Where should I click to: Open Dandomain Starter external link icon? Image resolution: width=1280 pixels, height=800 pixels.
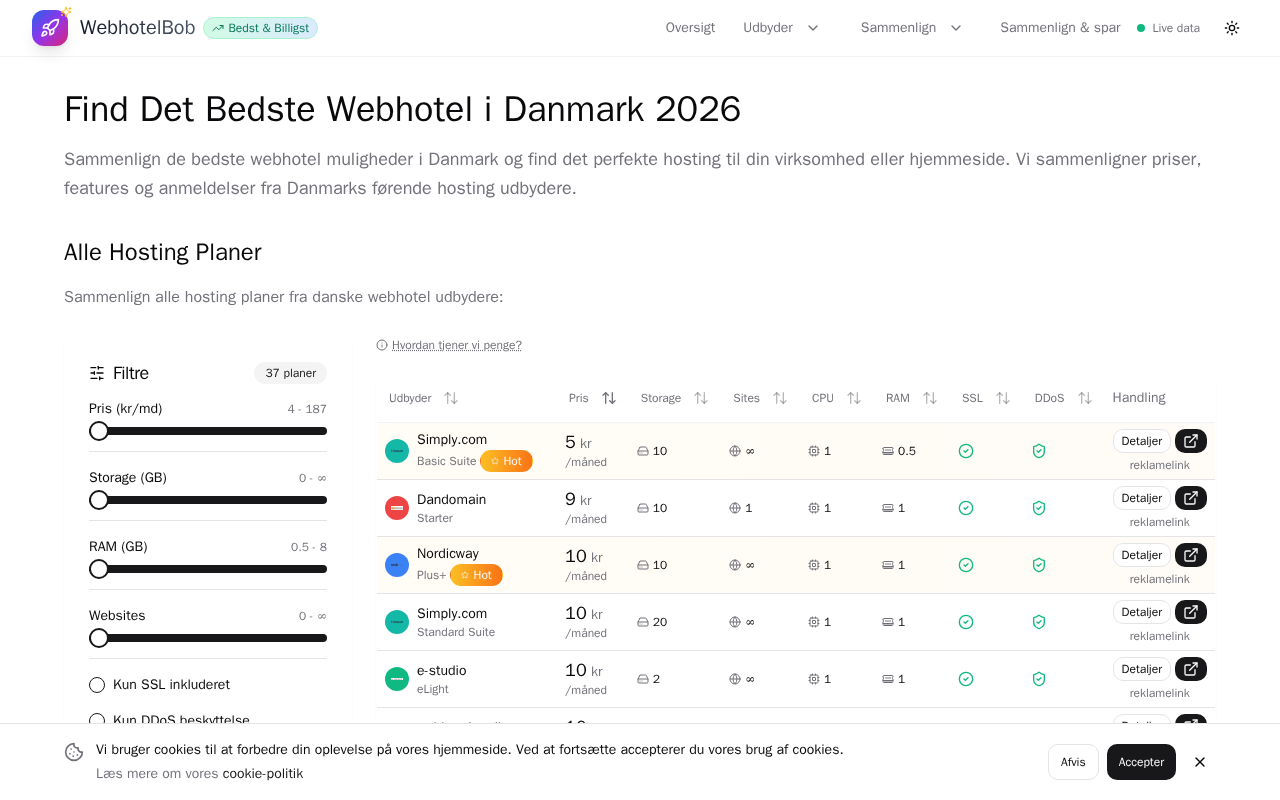tap(1190, 498)
